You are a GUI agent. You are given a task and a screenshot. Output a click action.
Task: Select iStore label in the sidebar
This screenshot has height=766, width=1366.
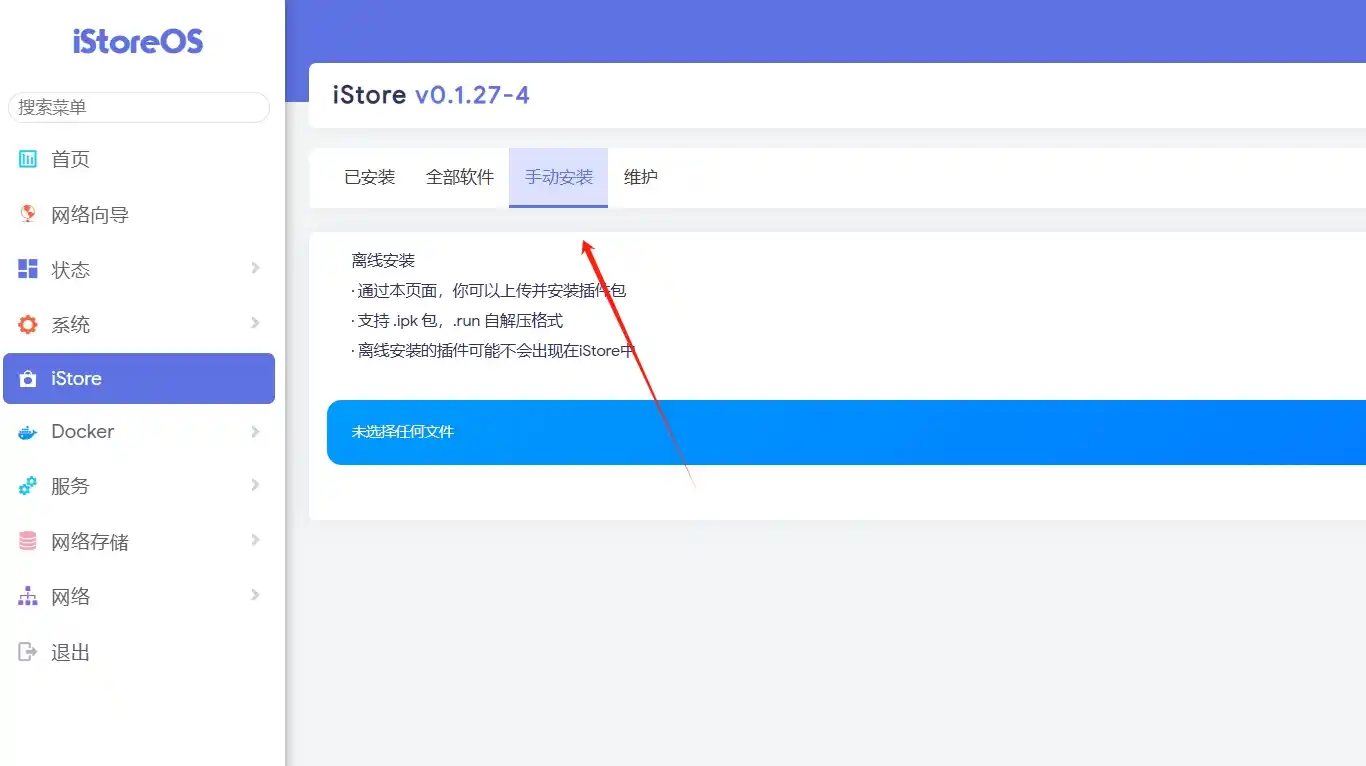click(77, 379)
